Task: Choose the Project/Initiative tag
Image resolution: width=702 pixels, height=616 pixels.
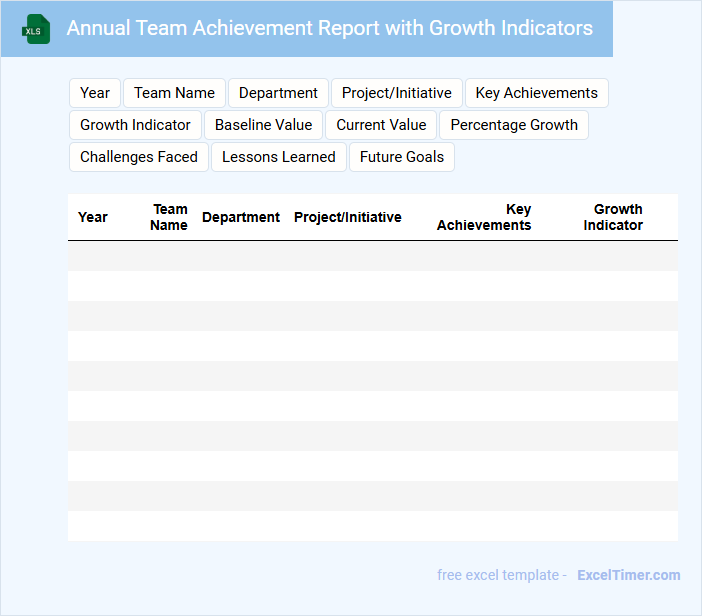Action: pyautogui.click(x=396, y=93)
